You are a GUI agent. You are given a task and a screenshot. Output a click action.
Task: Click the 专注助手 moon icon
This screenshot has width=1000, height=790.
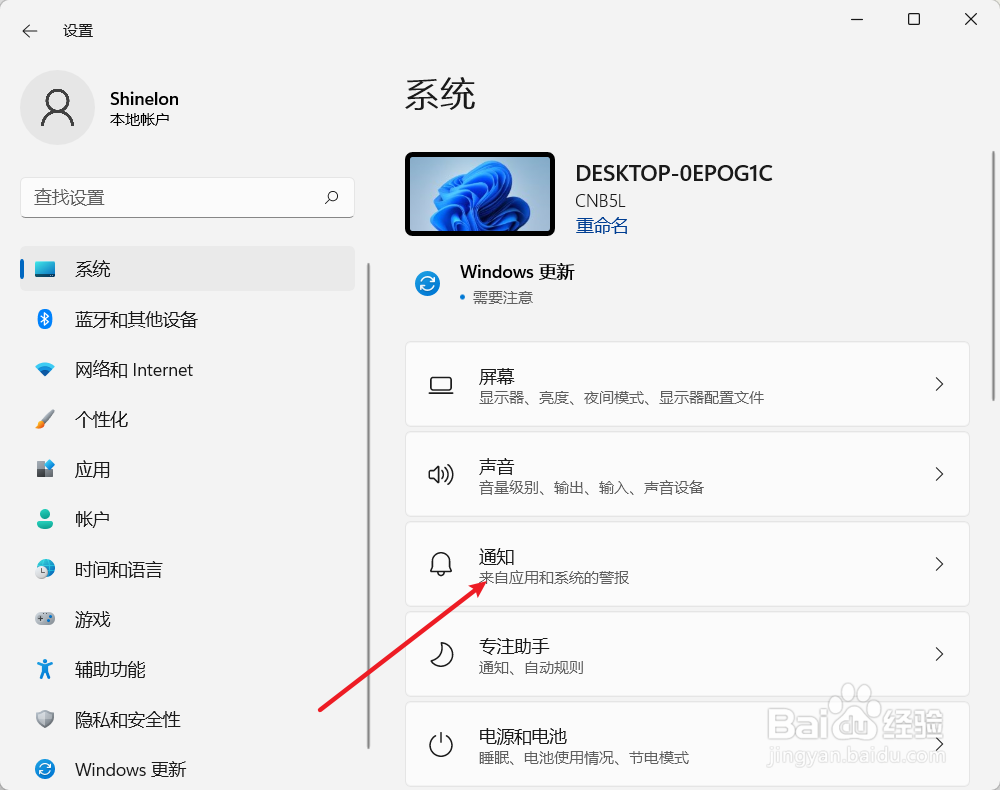[441, 654]
